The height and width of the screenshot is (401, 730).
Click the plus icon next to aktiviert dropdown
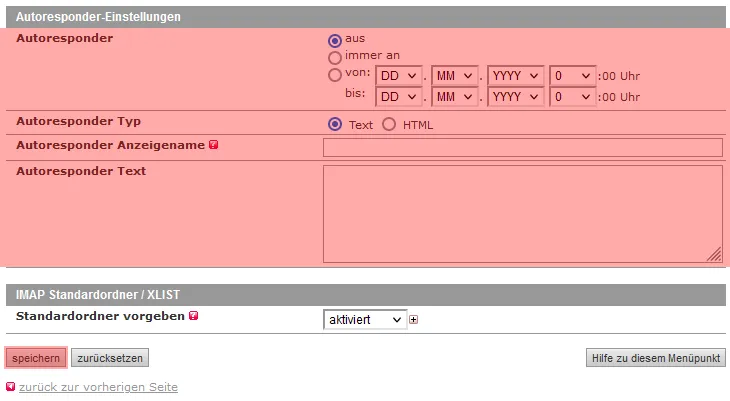[x=413, y=320]
